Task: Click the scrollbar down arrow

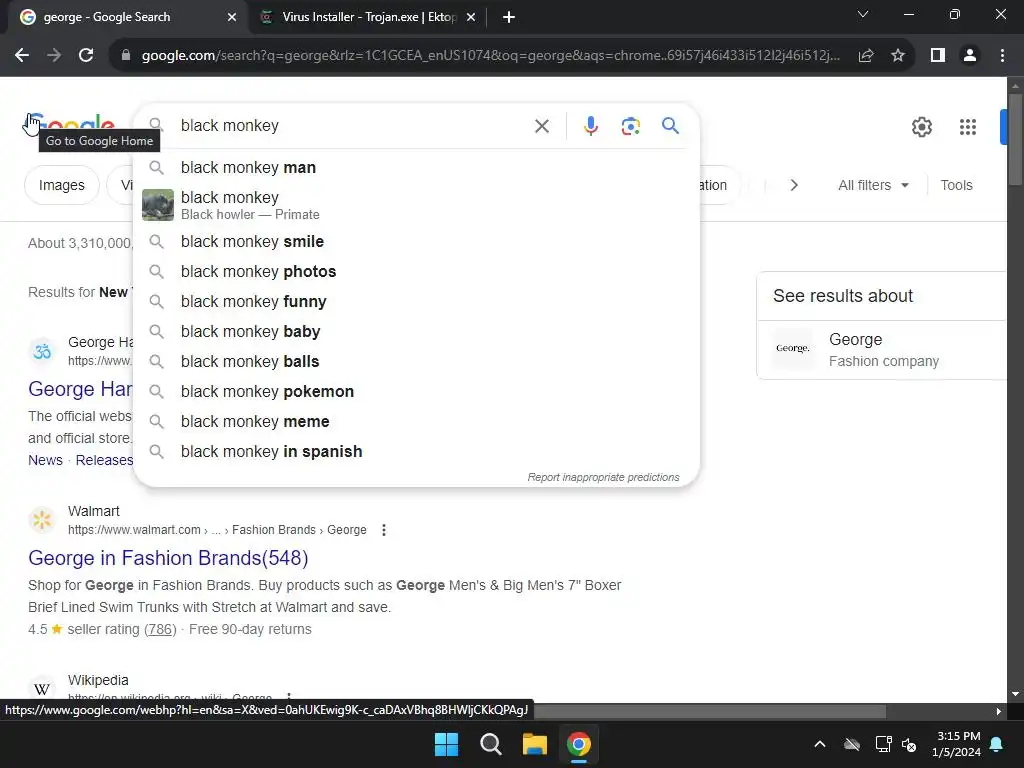Action: pos(1015,694)
